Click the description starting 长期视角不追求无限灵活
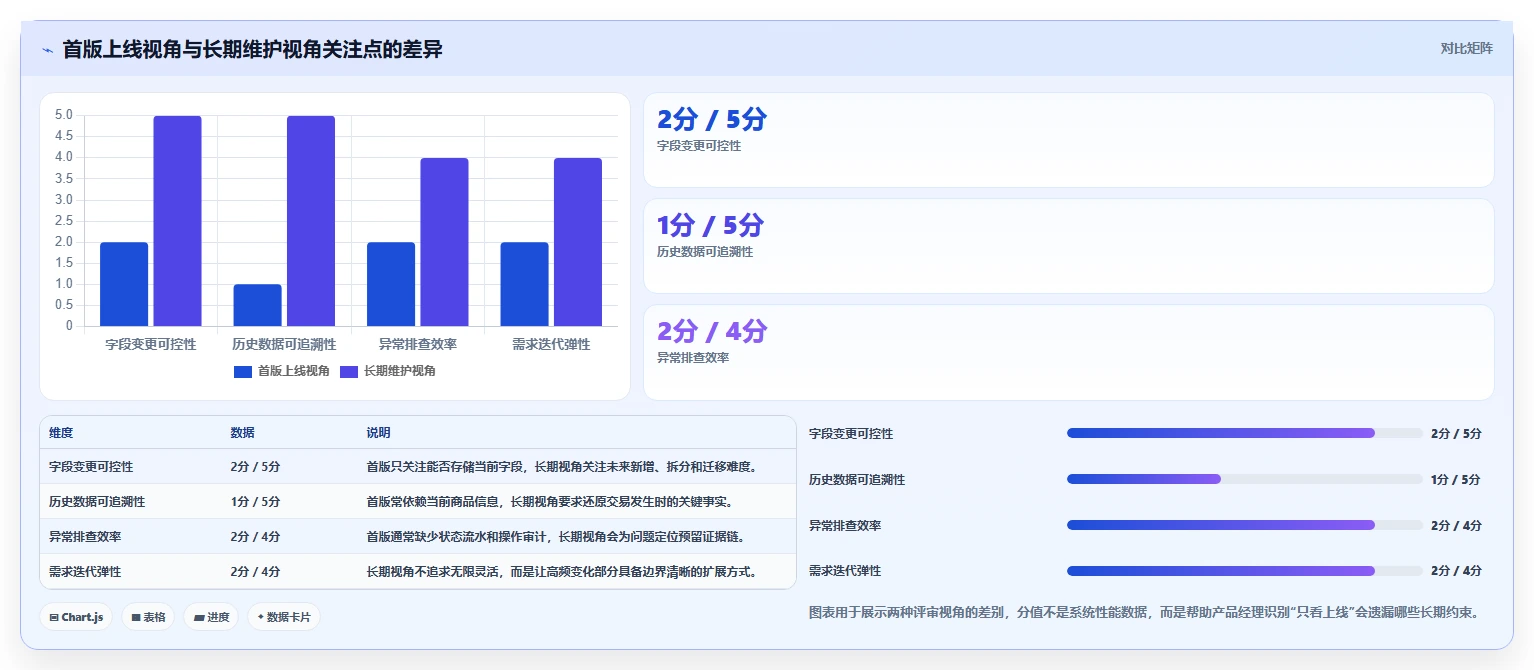 (x=563, y=572)
